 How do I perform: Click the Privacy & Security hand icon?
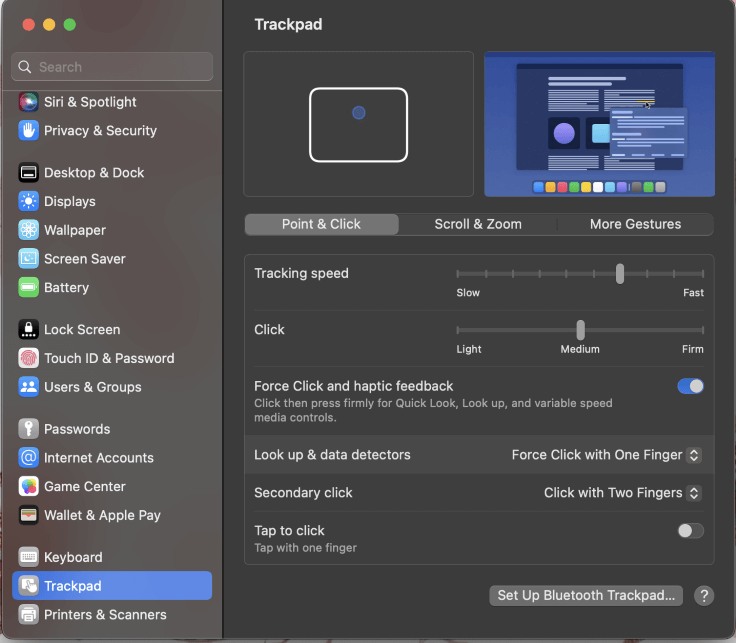point(28,131)
